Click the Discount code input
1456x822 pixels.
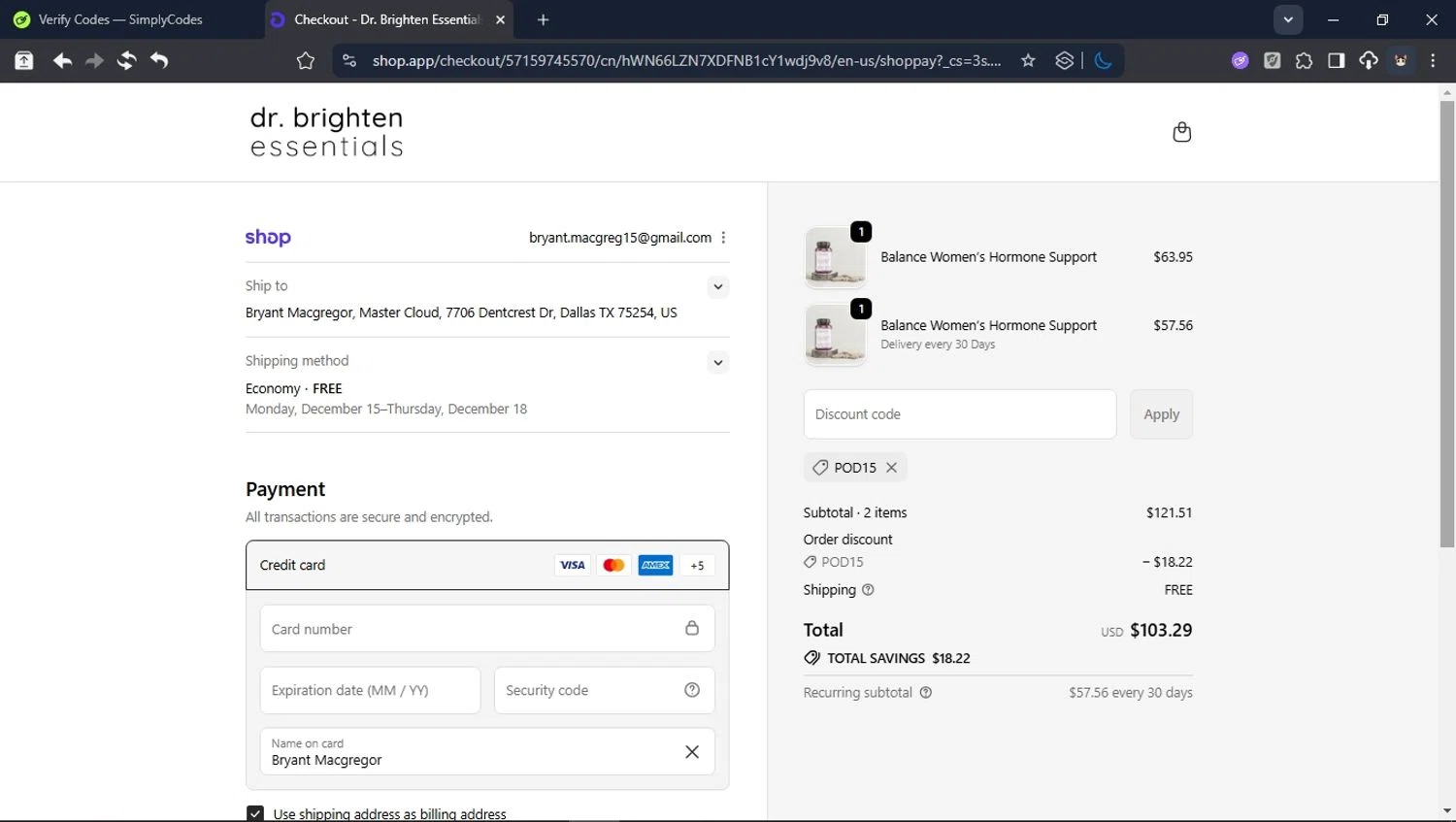point(960,414)
